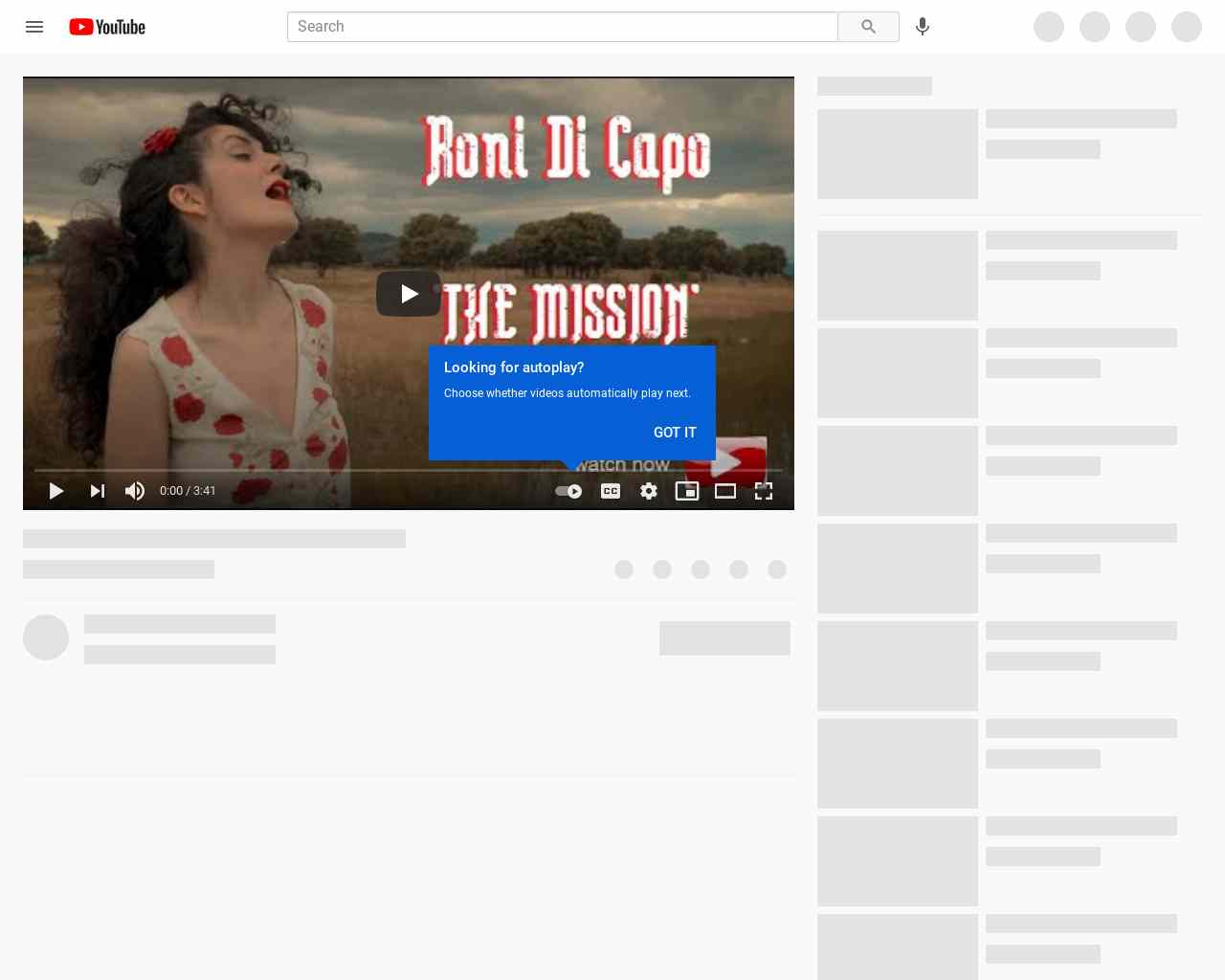Dismiss autoplay tooltip with GOT IT
Screen dimensions: 1225x980
pos(675,433)
